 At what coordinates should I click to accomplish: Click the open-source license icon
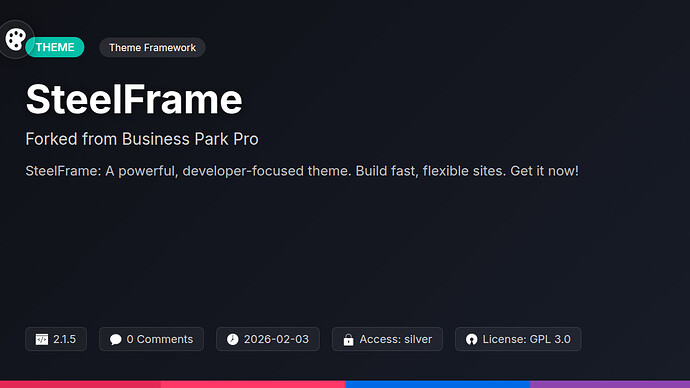click(471, 339)
